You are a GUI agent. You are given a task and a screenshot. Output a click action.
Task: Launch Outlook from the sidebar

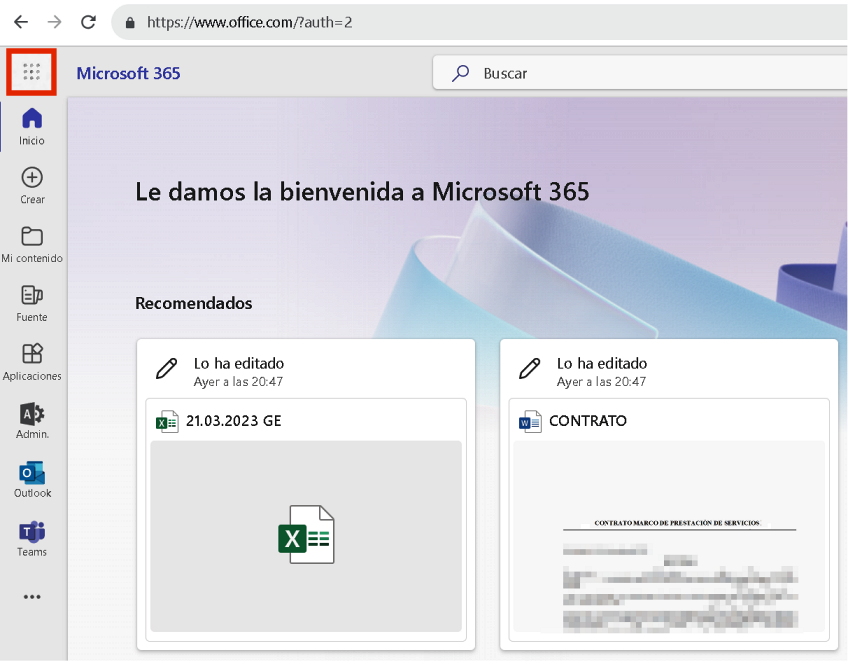(32, 473)
